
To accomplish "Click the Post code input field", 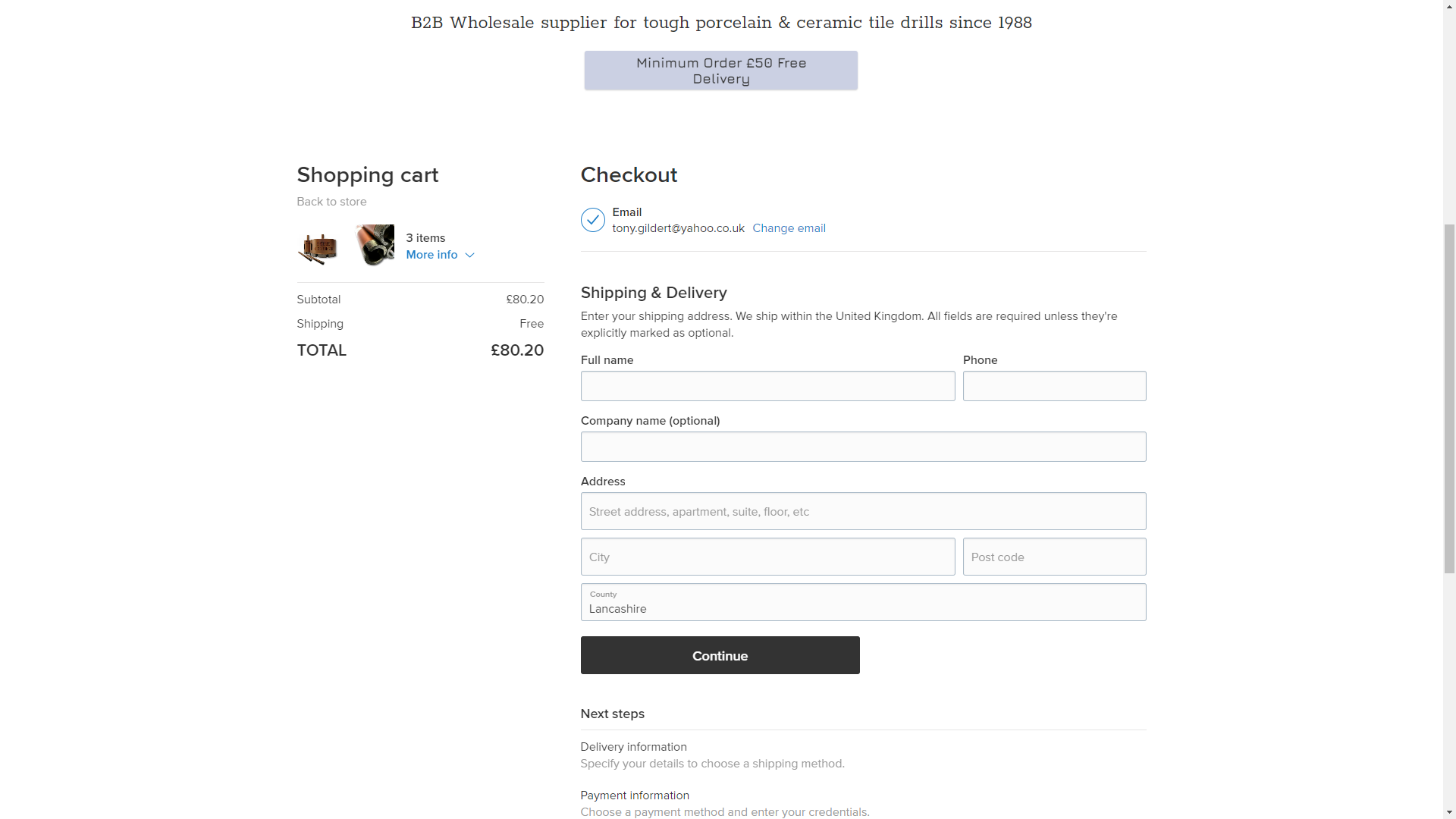I will tap(1054, 557).
